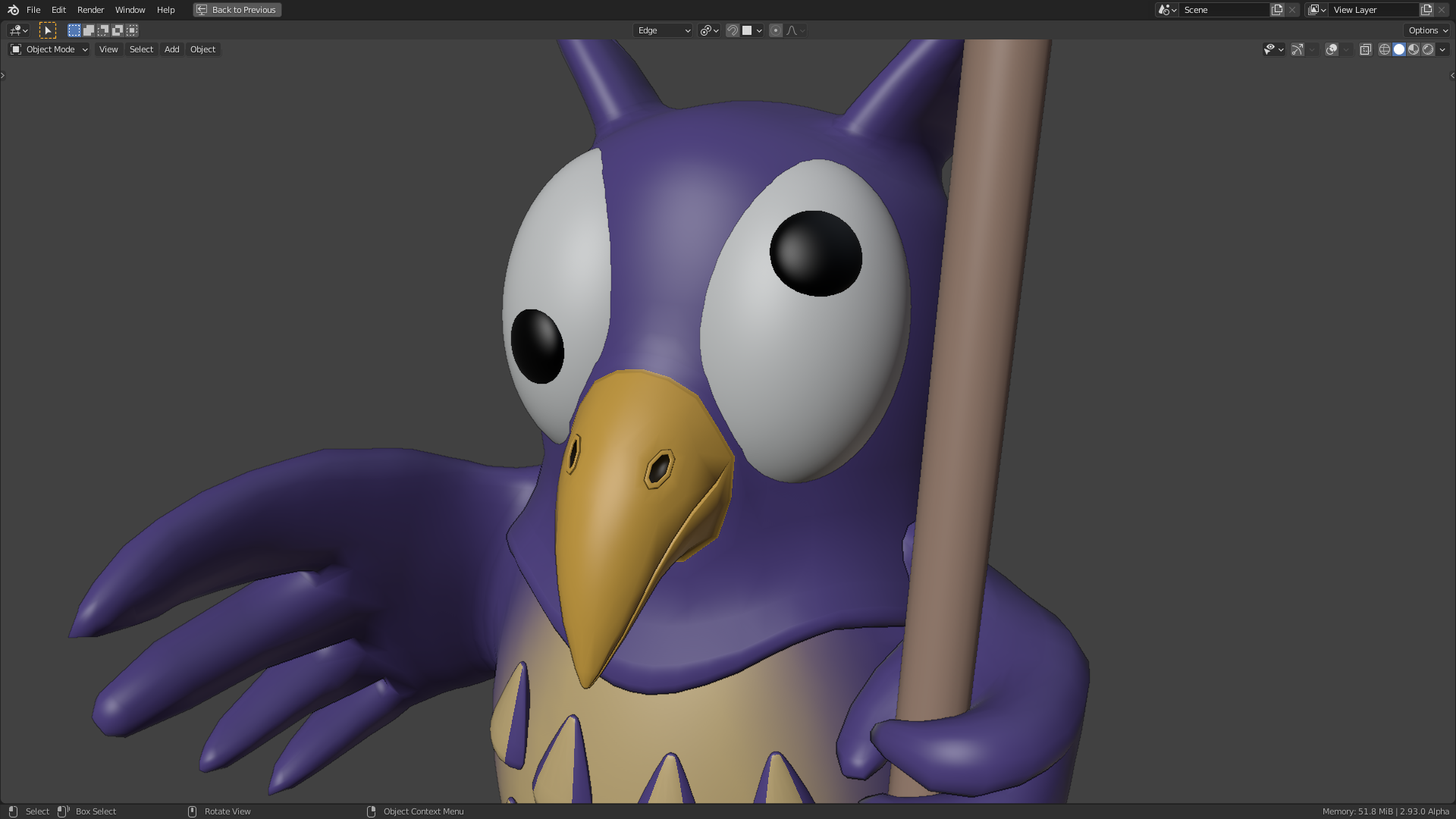Click the Scene name field
Viewport: 1456px width, 819px height.
tap(1222, 10)
